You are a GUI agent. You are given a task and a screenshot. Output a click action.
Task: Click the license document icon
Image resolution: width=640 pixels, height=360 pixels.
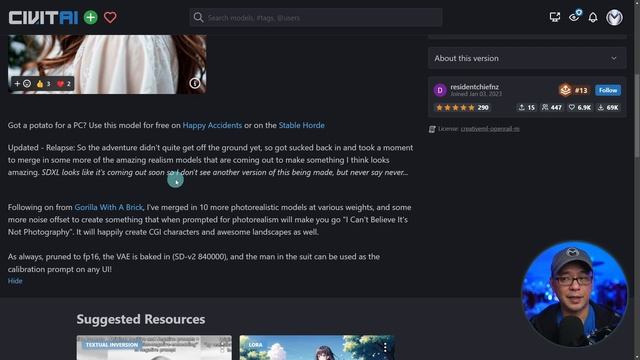[x=432, y=129]
